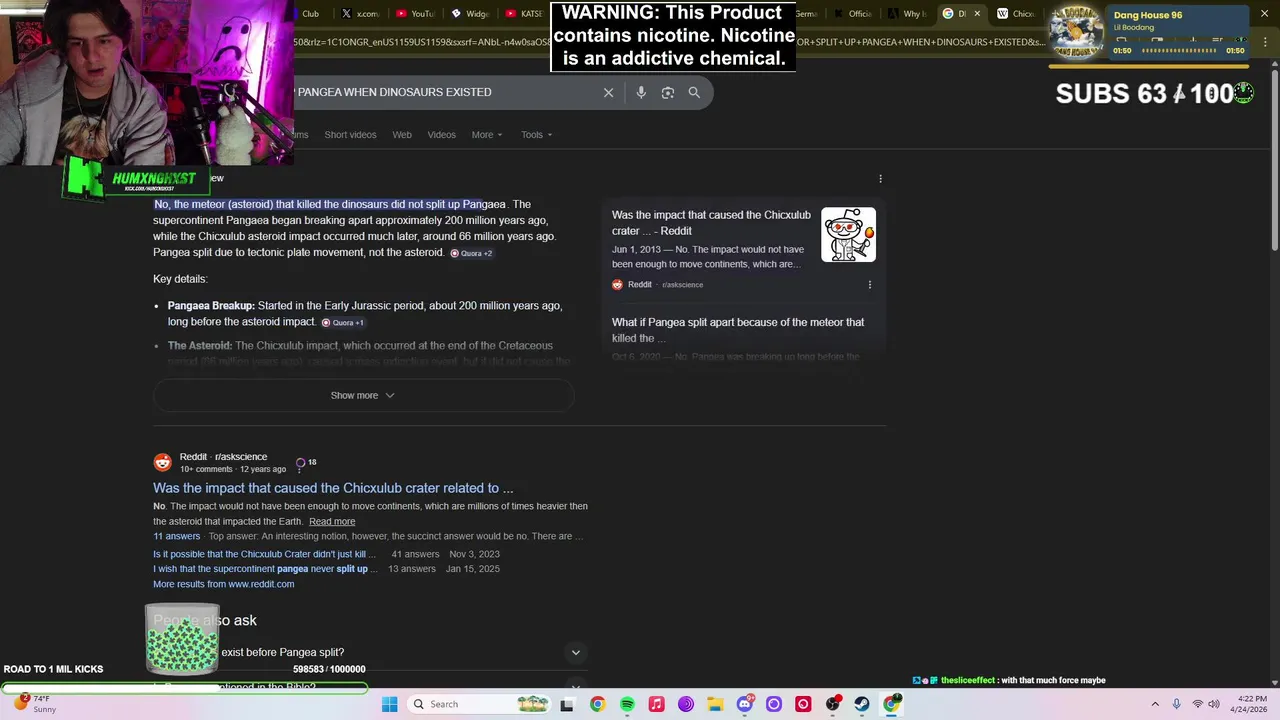Open 'More results from www.reddit.com'
Screen dimensions: 1280x720
pos(224,584)
